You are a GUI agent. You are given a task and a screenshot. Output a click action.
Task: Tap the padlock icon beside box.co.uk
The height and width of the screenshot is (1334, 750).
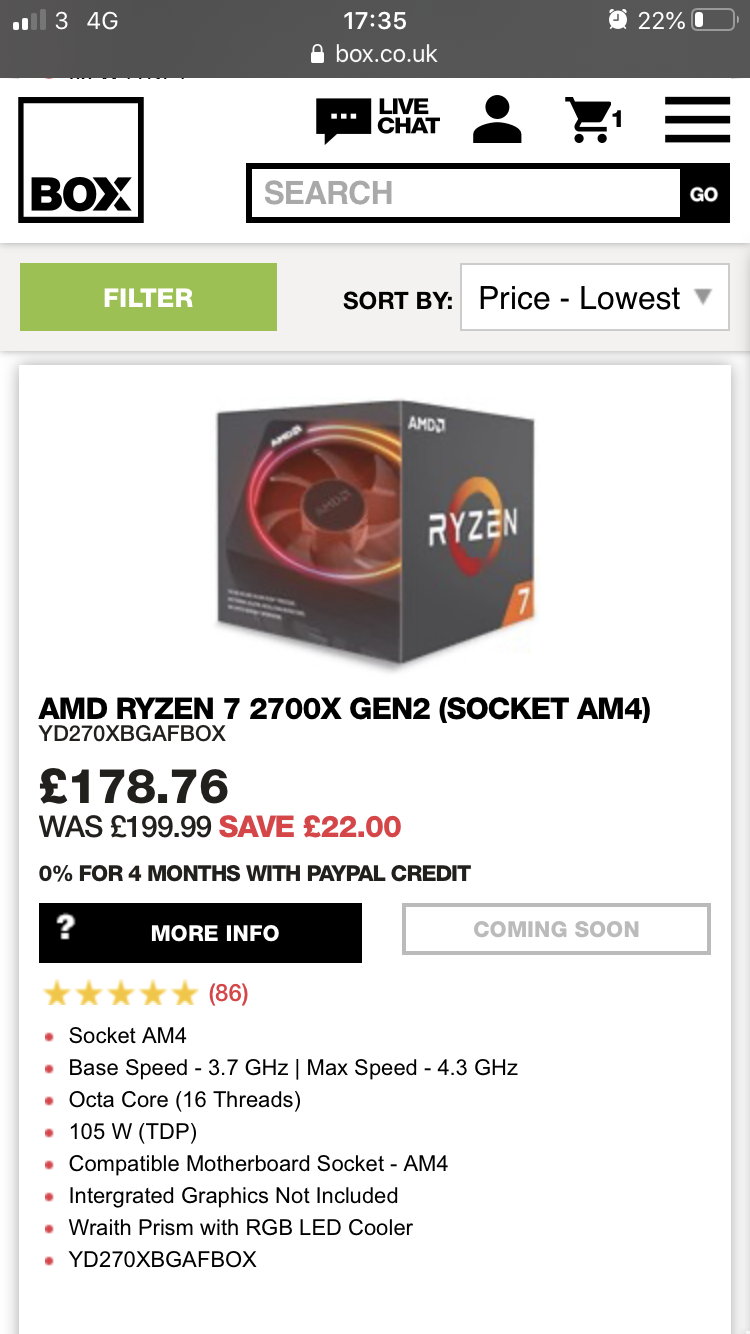click(318, 54)
